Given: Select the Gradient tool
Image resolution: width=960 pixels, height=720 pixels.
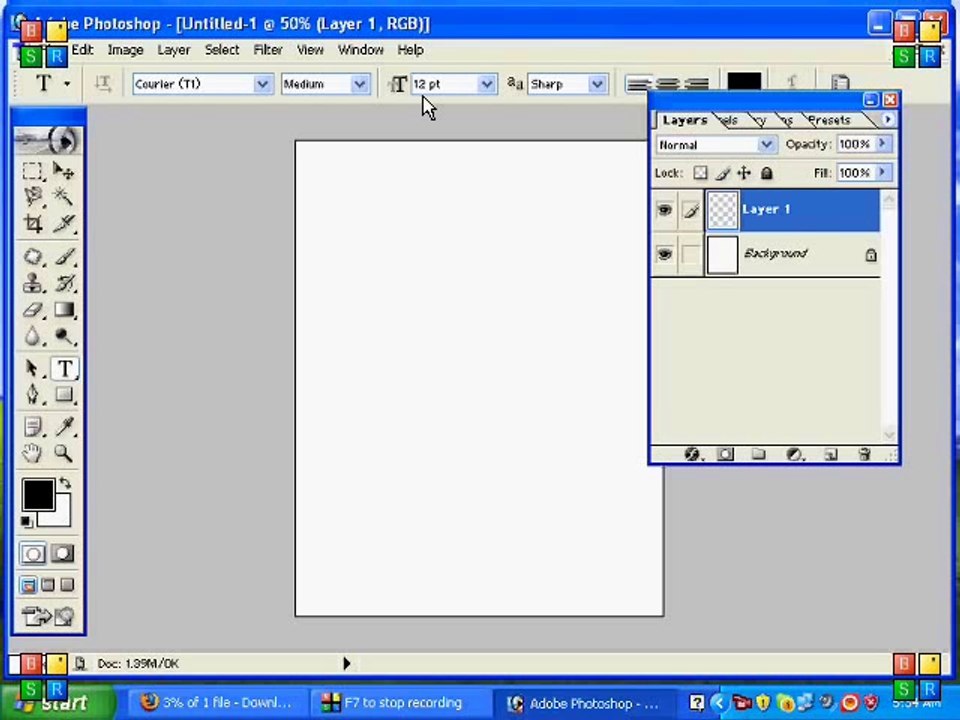Looking at the screenshot, I should point(64,310).
